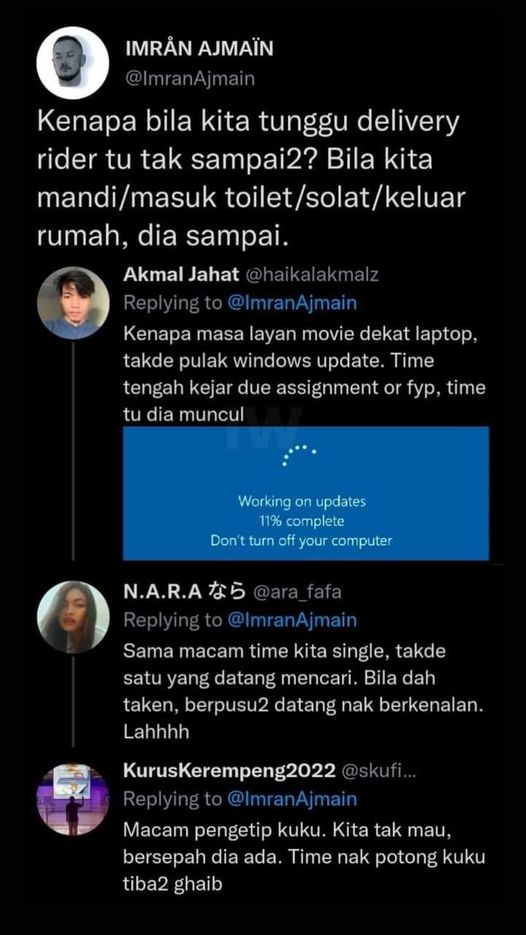Image resolution: width=526 pixels, height=935 pixels.
Task: Open N.A.R.A's reply about being single
Action: pyautogui.click(x=302, y=692)
